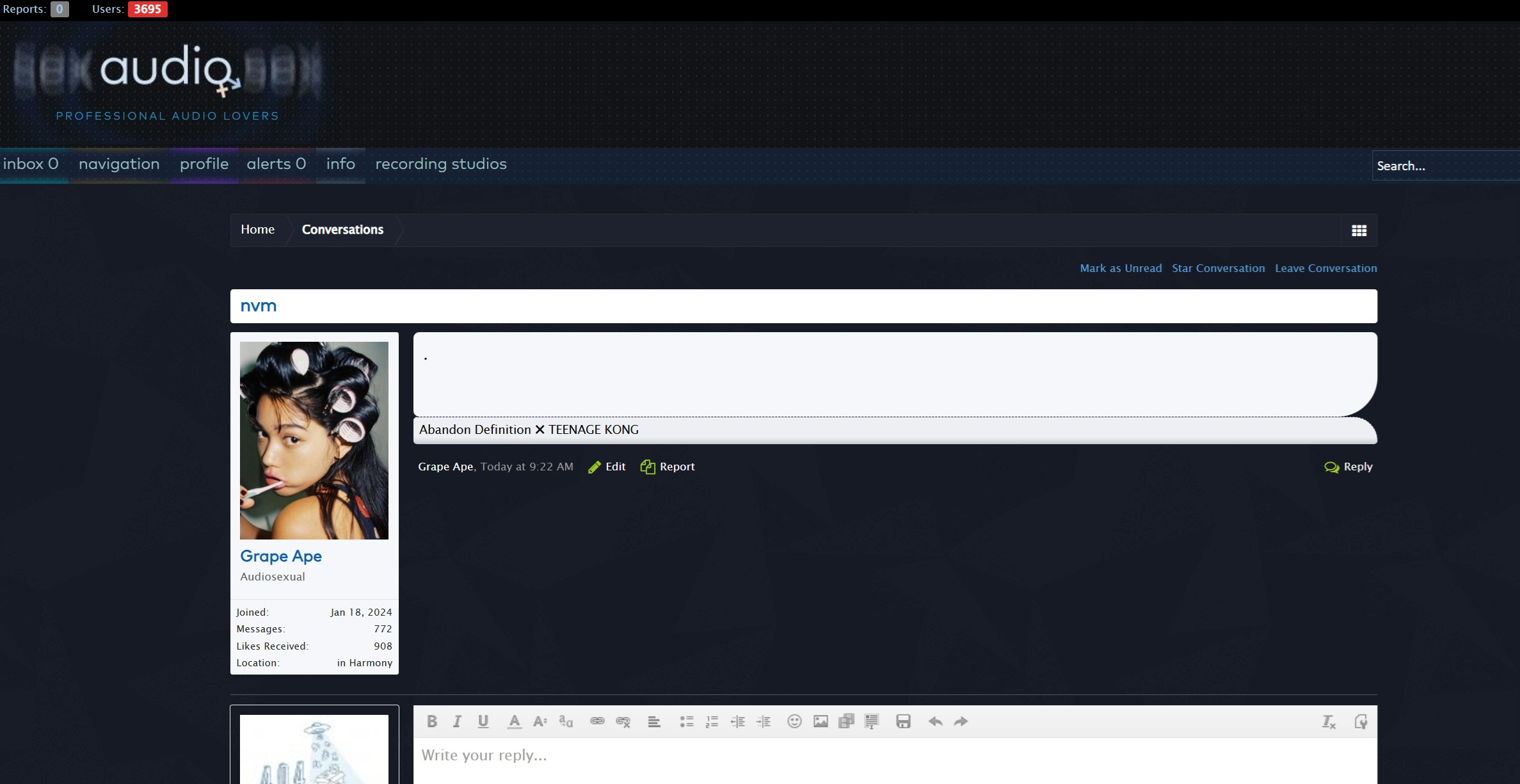Open the font family dropdown
The height and width of the screenshot is (784, 1520).
click(566, 721)
